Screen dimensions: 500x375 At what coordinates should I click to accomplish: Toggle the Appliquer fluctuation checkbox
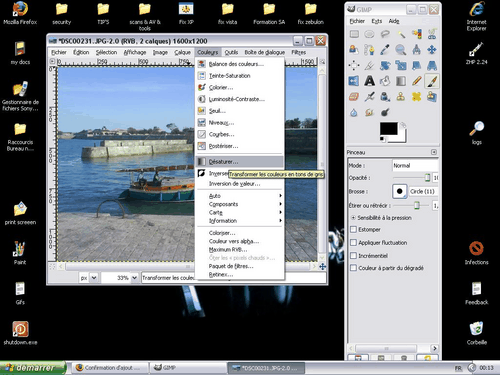354,242
